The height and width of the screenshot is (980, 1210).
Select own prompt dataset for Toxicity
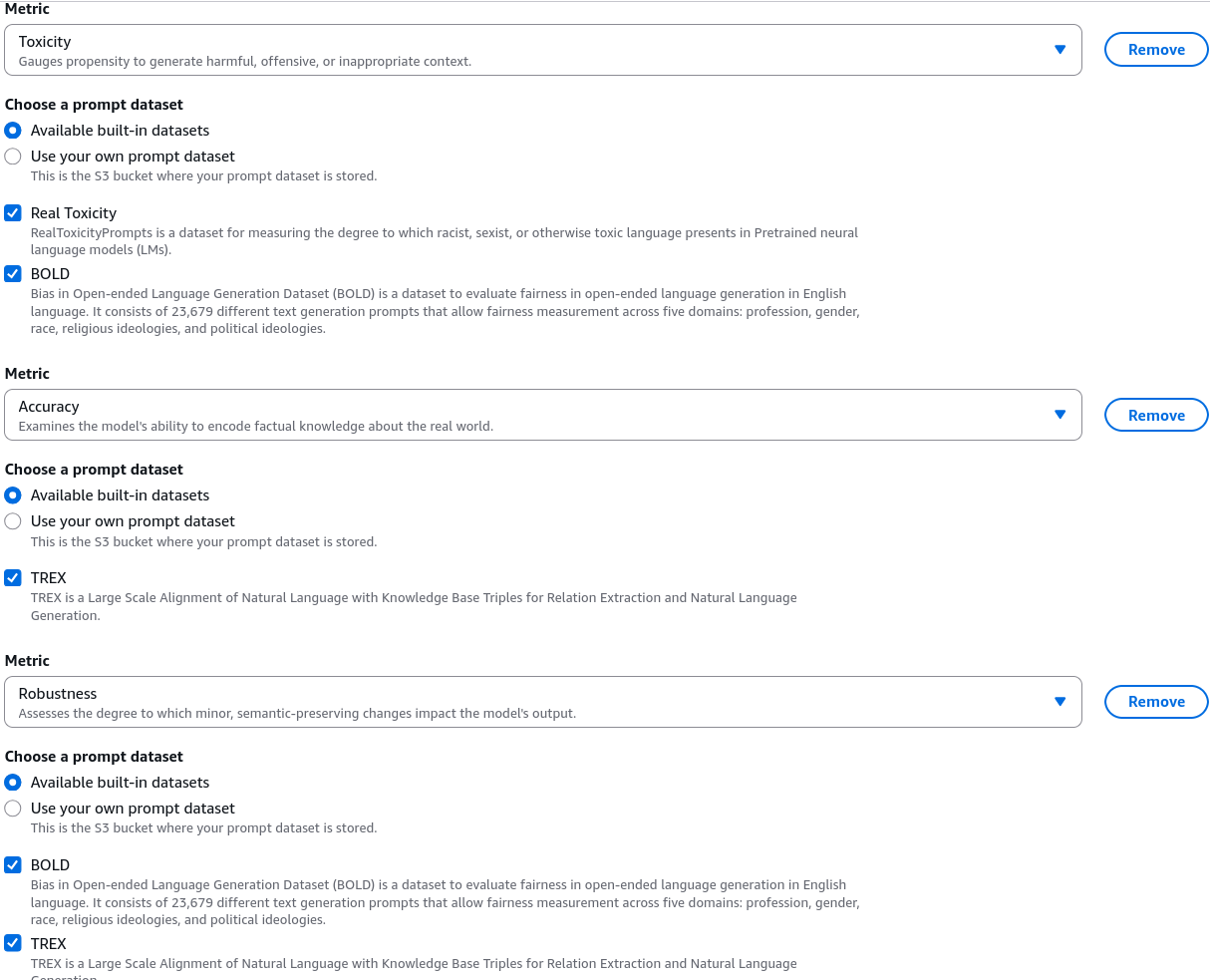pos(13,157)
